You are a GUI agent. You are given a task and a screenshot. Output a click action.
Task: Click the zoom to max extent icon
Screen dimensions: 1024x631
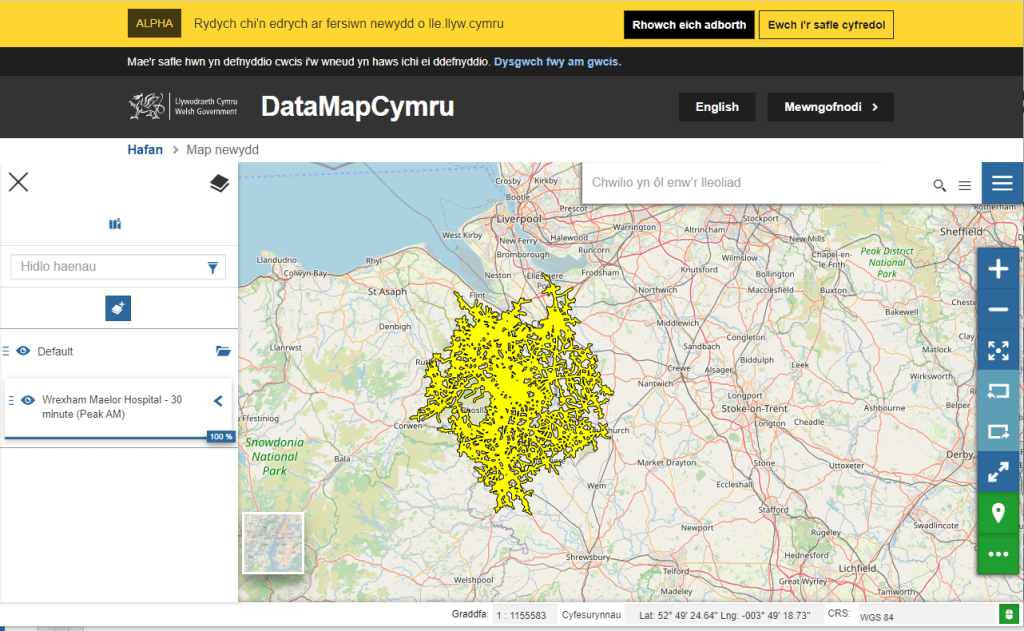pyautogui.click(x=998, y=351)
